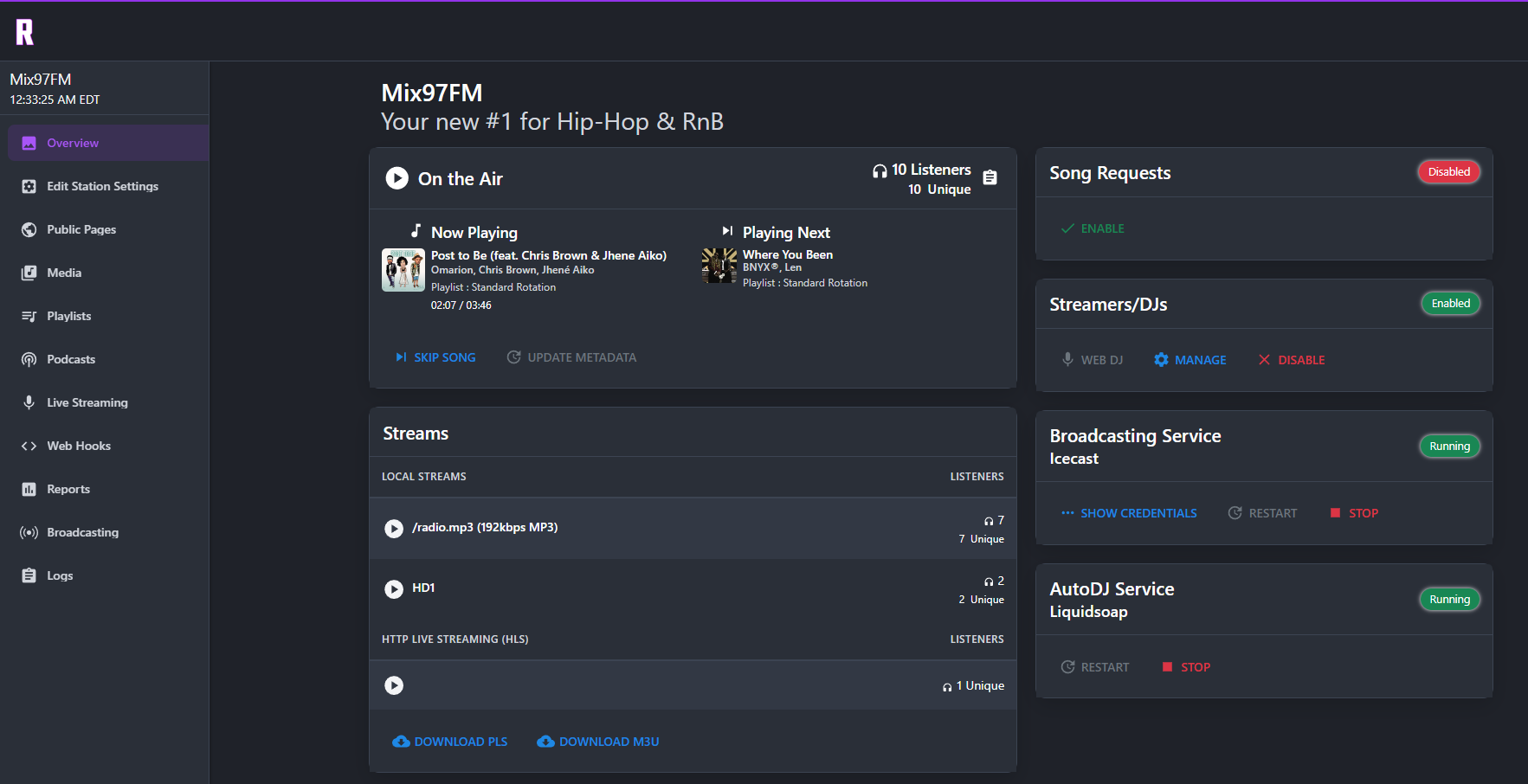Click the Web Hooks code icon
The image size is (1528, 784).
29,446
